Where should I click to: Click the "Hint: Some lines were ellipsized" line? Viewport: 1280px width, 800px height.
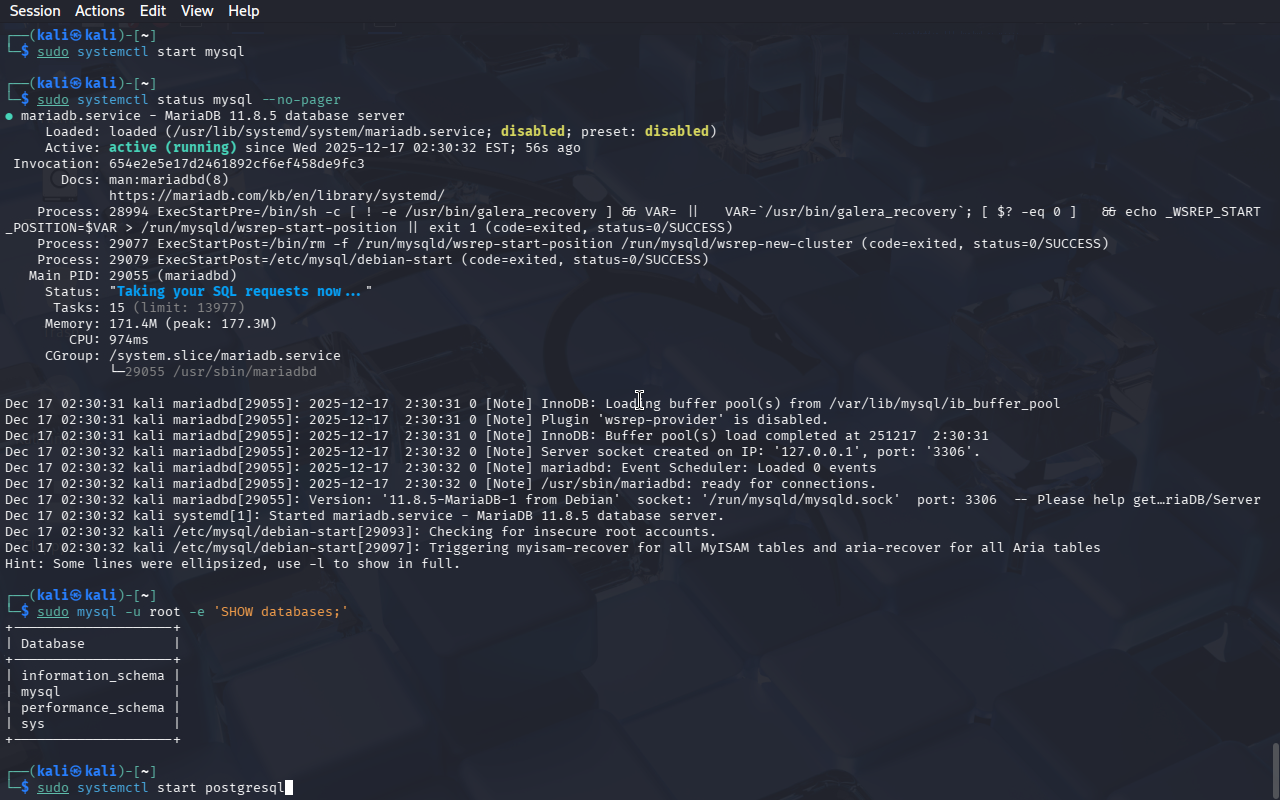point(232,564)
